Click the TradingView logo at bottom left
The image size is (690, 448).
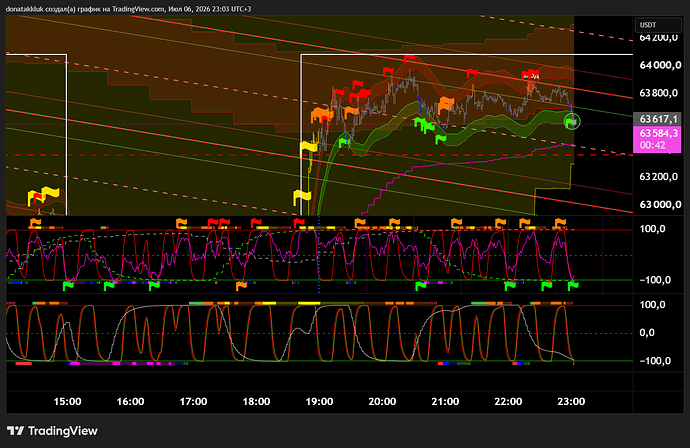[x=52, y=431]
